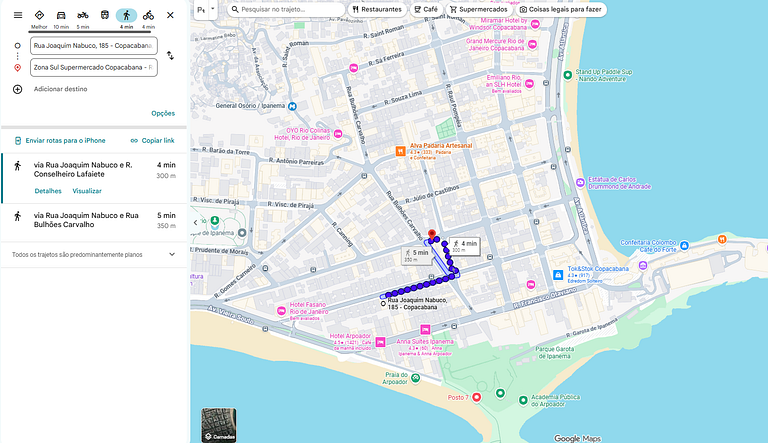Open the hamburger main menu
The image size is (768, 443).
[18, 15]
